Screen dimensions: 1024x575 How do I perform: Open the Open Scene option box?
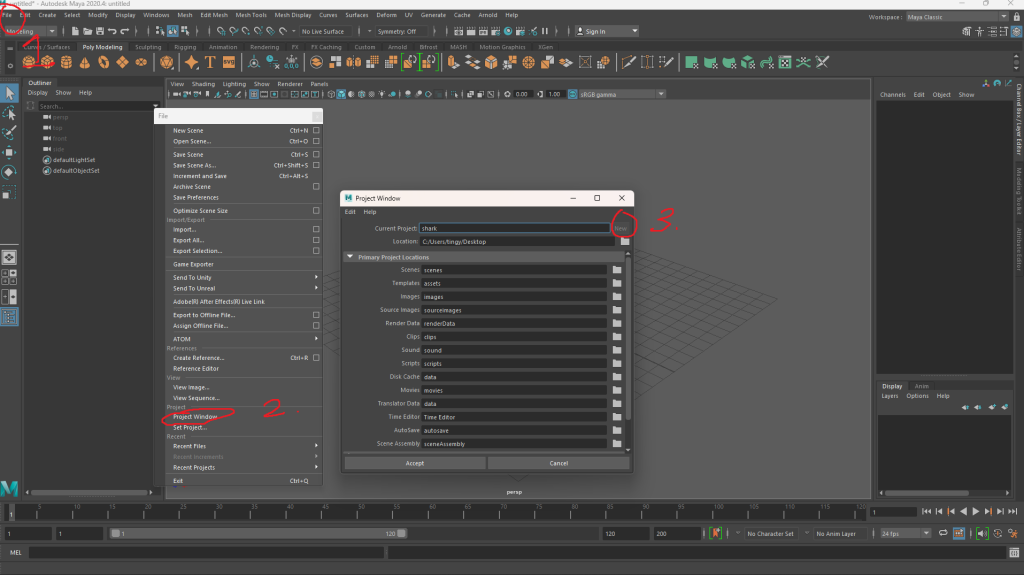pyautogui.click(x=316, y=141)
